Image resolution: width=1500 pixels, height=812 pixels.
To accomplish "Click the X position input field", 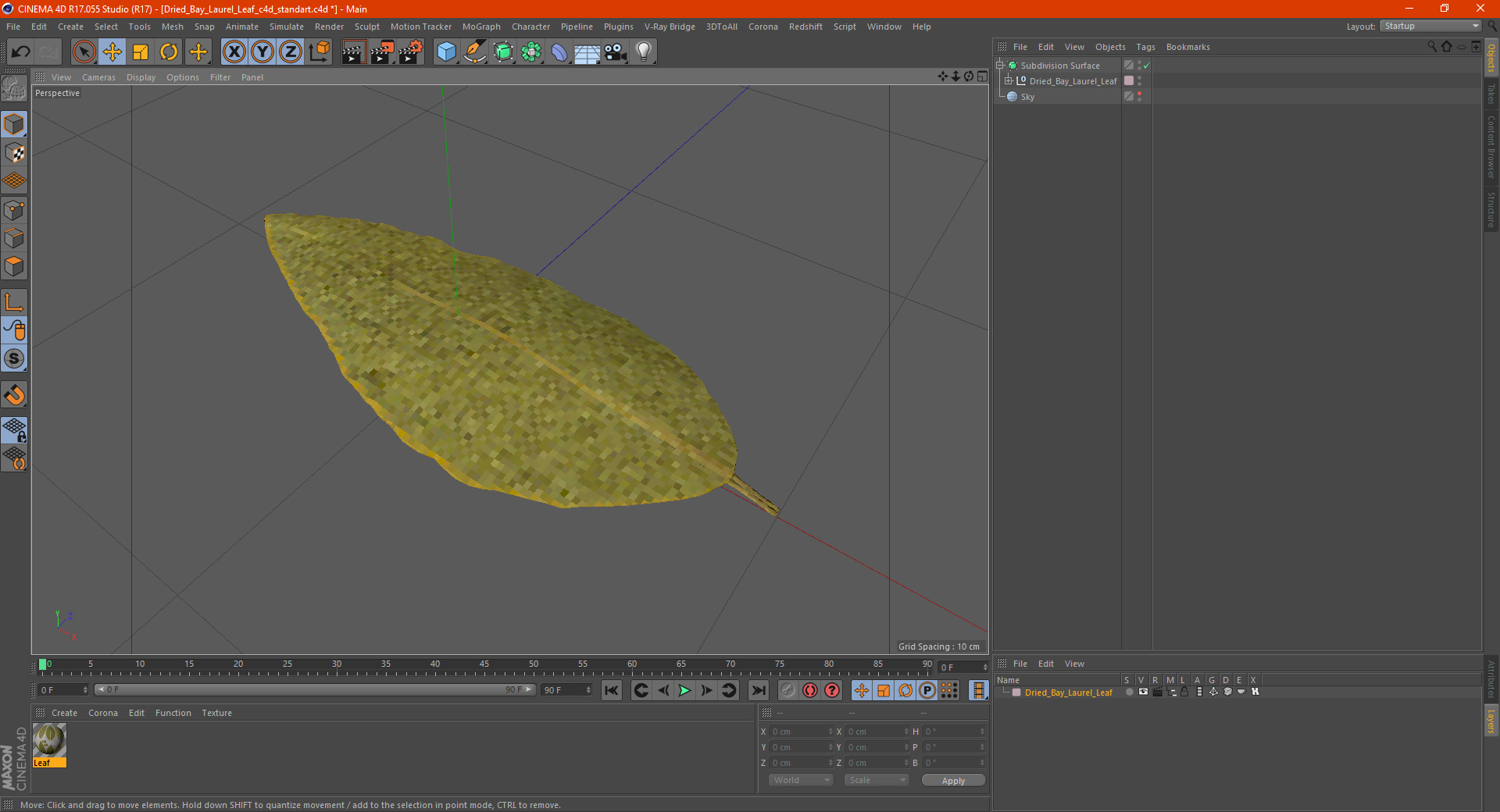I will coord(801,732).
